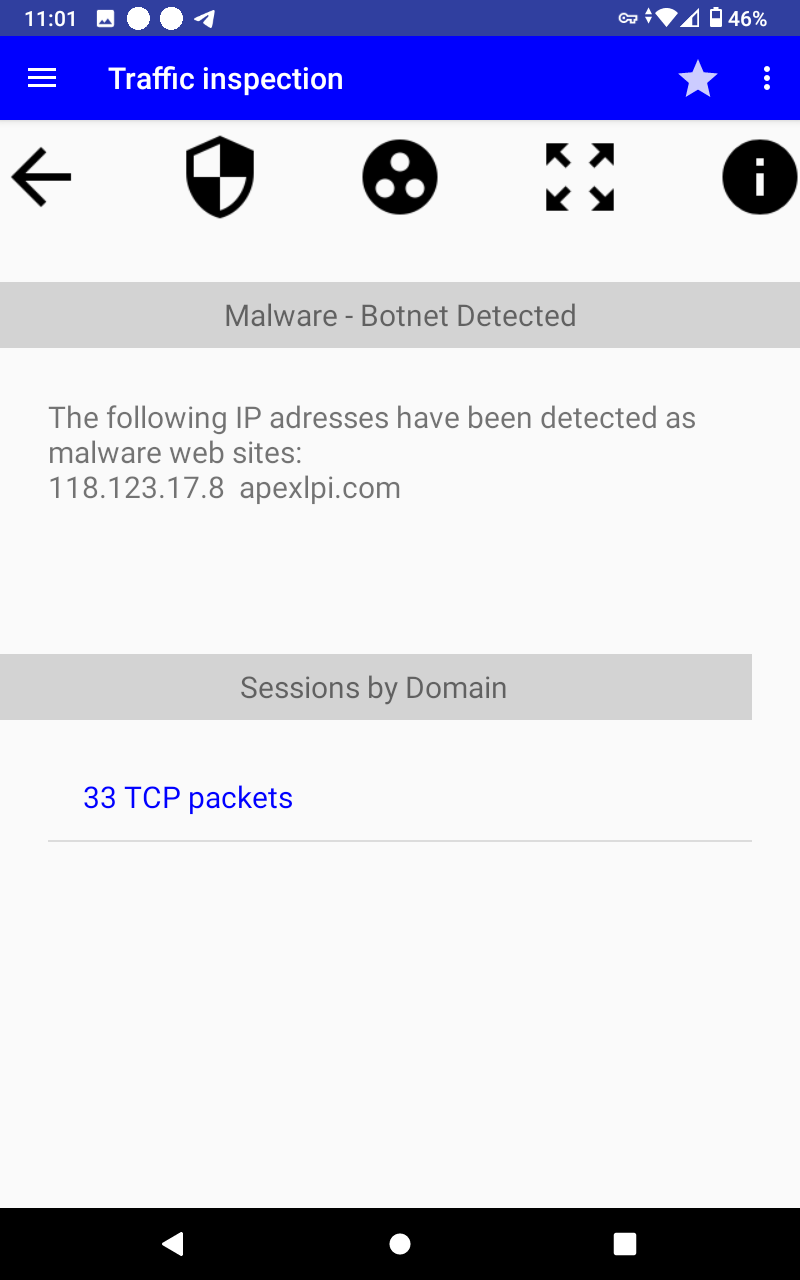Tap the Sessions by Domain header
This screenshot has height=1280, width=800.
click(x=374, y=688)
